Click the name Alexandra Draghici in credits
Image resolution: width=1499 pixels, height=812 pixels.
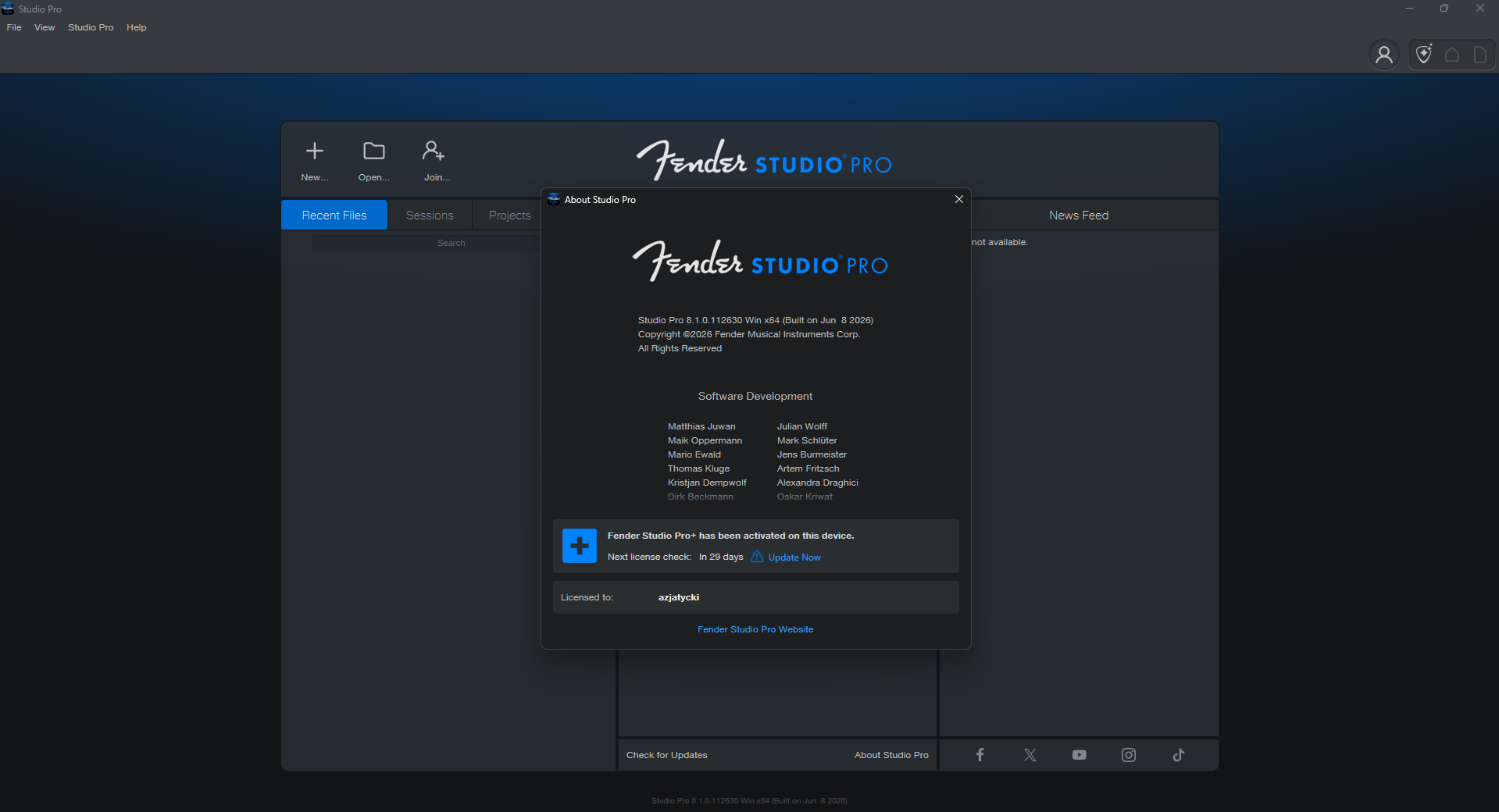point(818,483)
